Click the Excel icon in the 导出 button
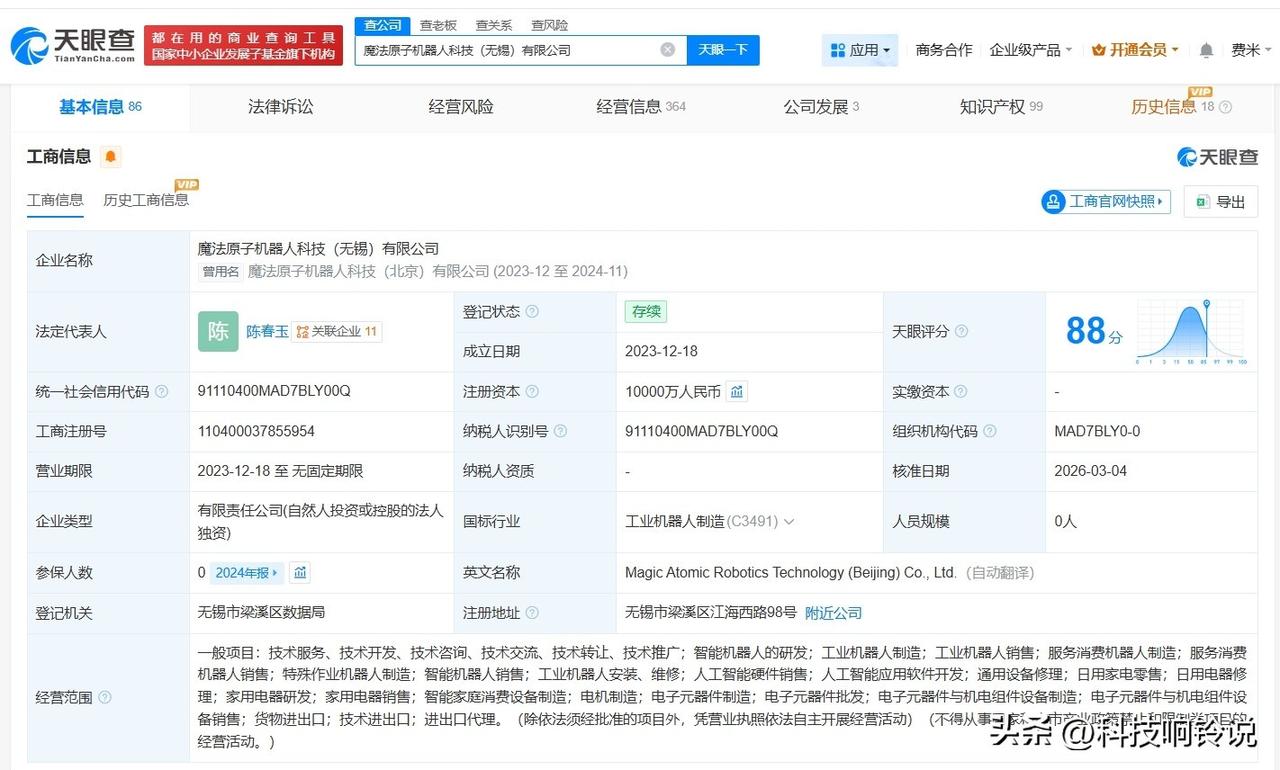 click(1201, 201)
